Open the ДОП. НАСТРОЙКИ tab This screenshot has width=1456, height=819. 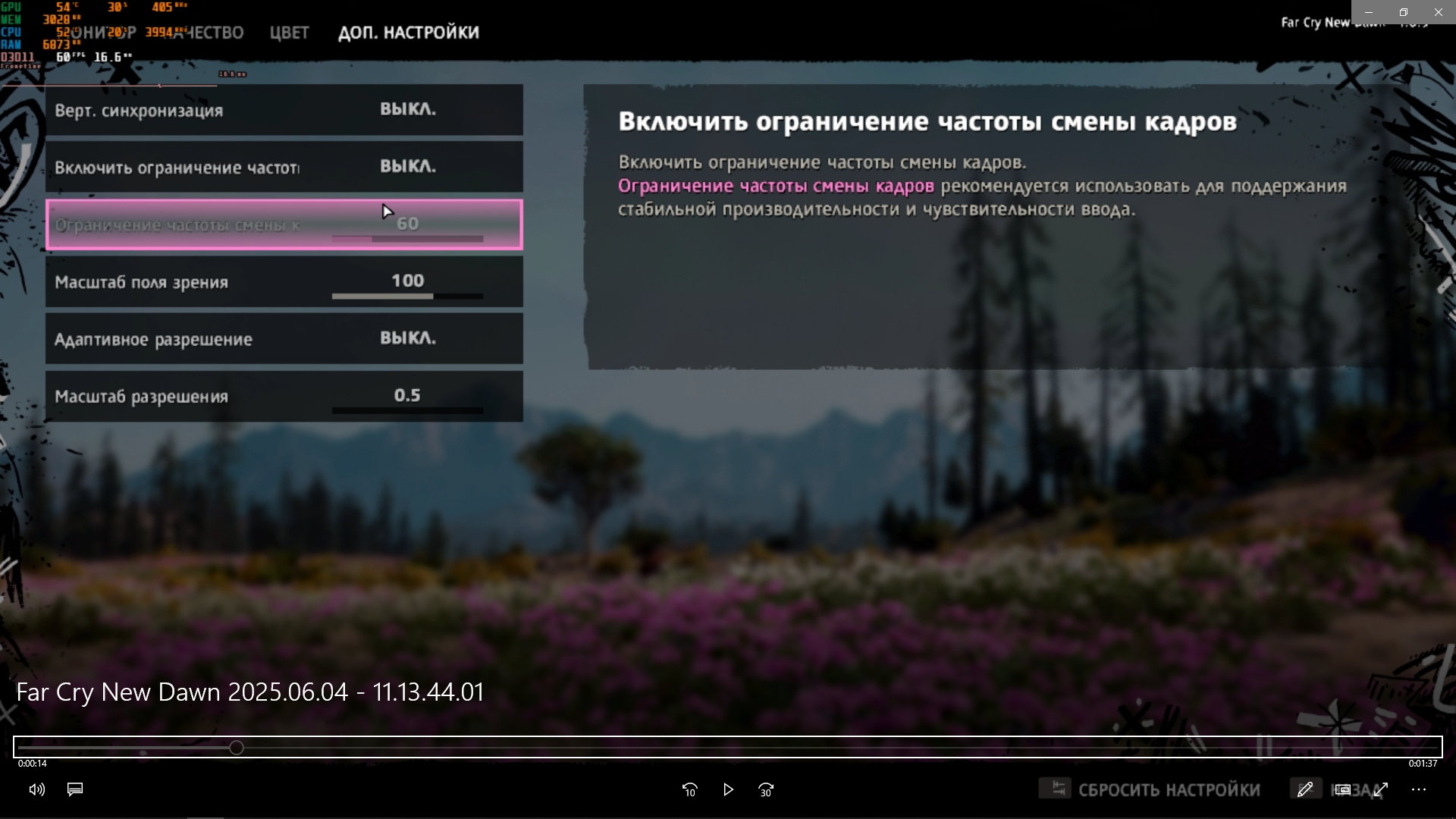[x=409, y=33]
